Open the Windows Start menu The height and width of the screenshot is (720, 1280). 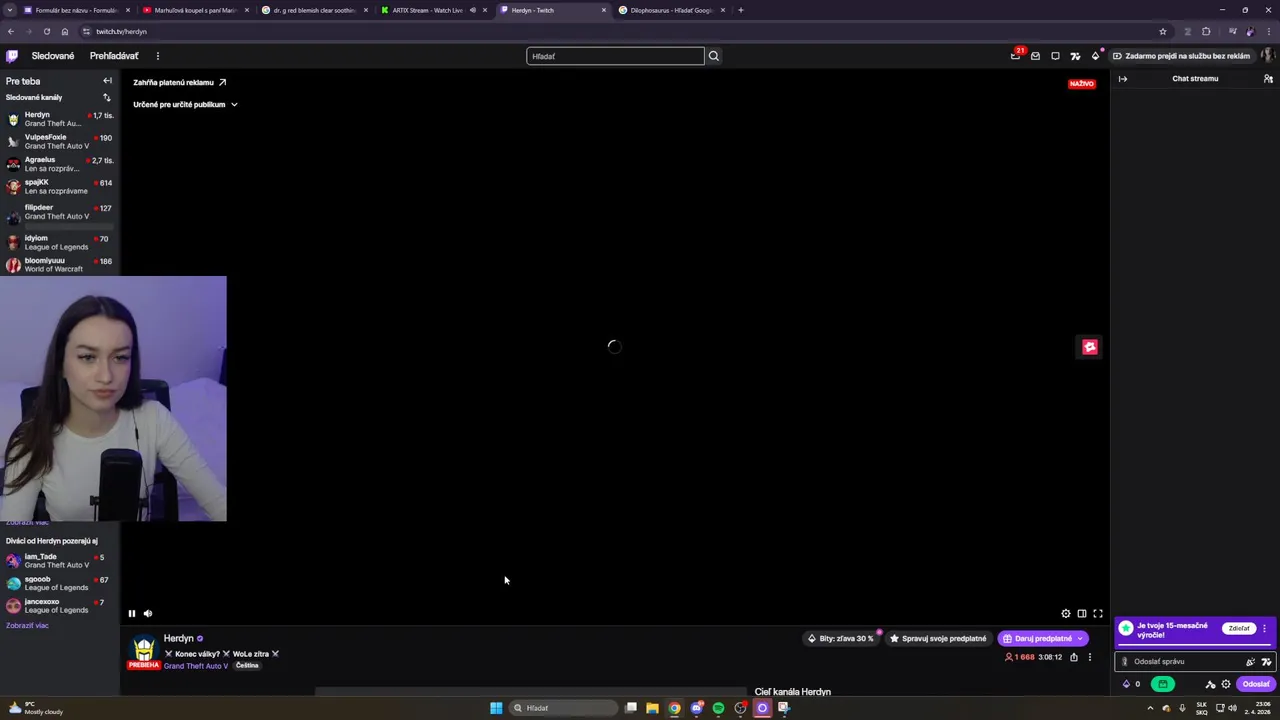click(x=496, y=708)
